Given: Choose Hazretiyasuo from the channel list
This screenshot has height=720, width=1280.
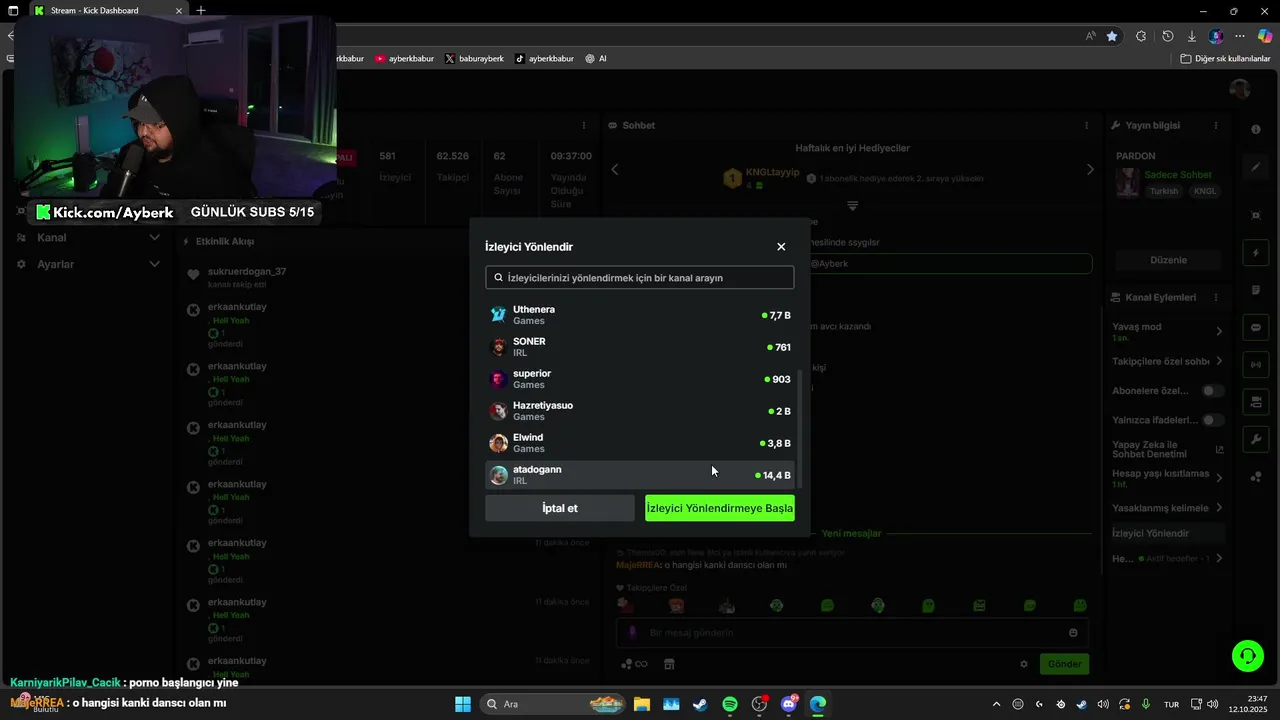Looking at the screenshot, I should pyautogui.click(x=640, y=411).
